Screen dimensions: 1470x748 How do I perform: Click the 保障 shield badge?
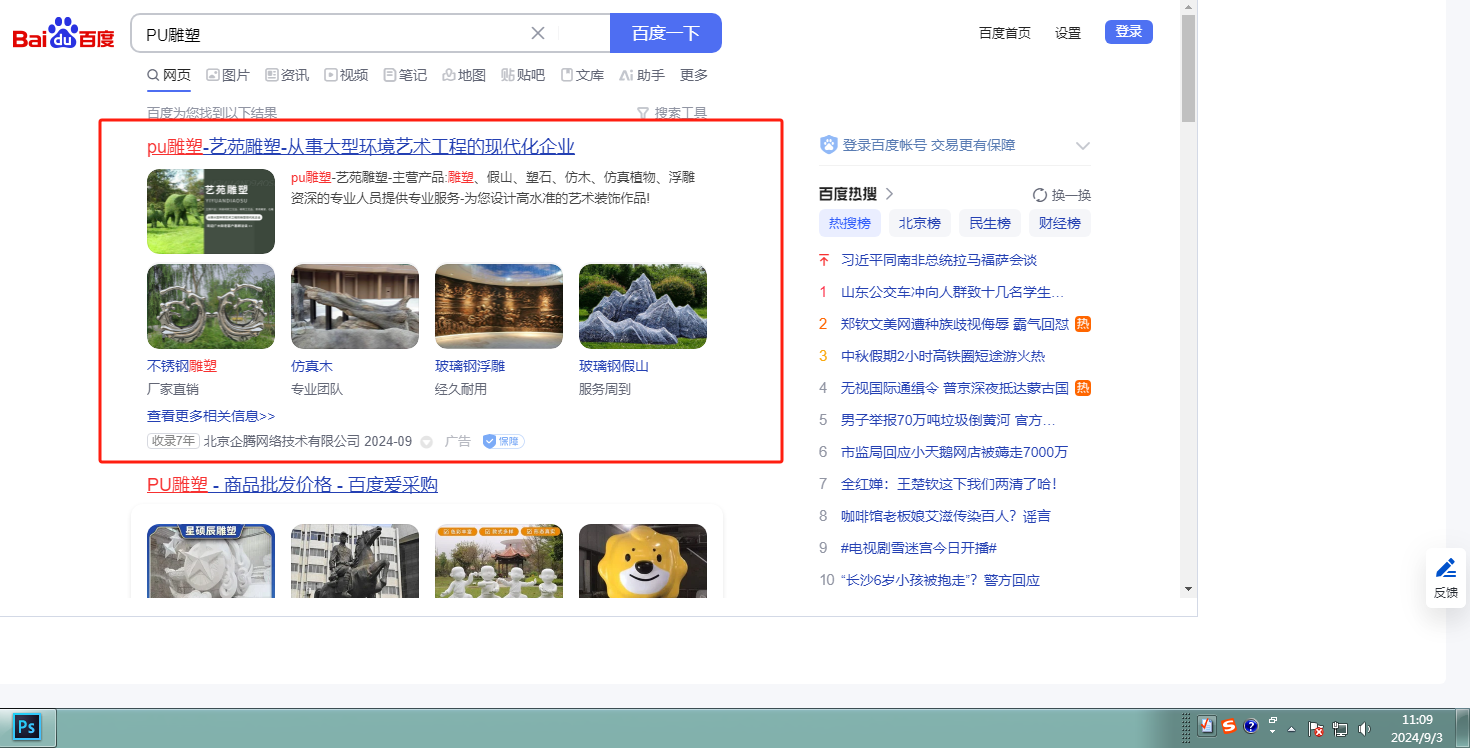coord(503,441)
